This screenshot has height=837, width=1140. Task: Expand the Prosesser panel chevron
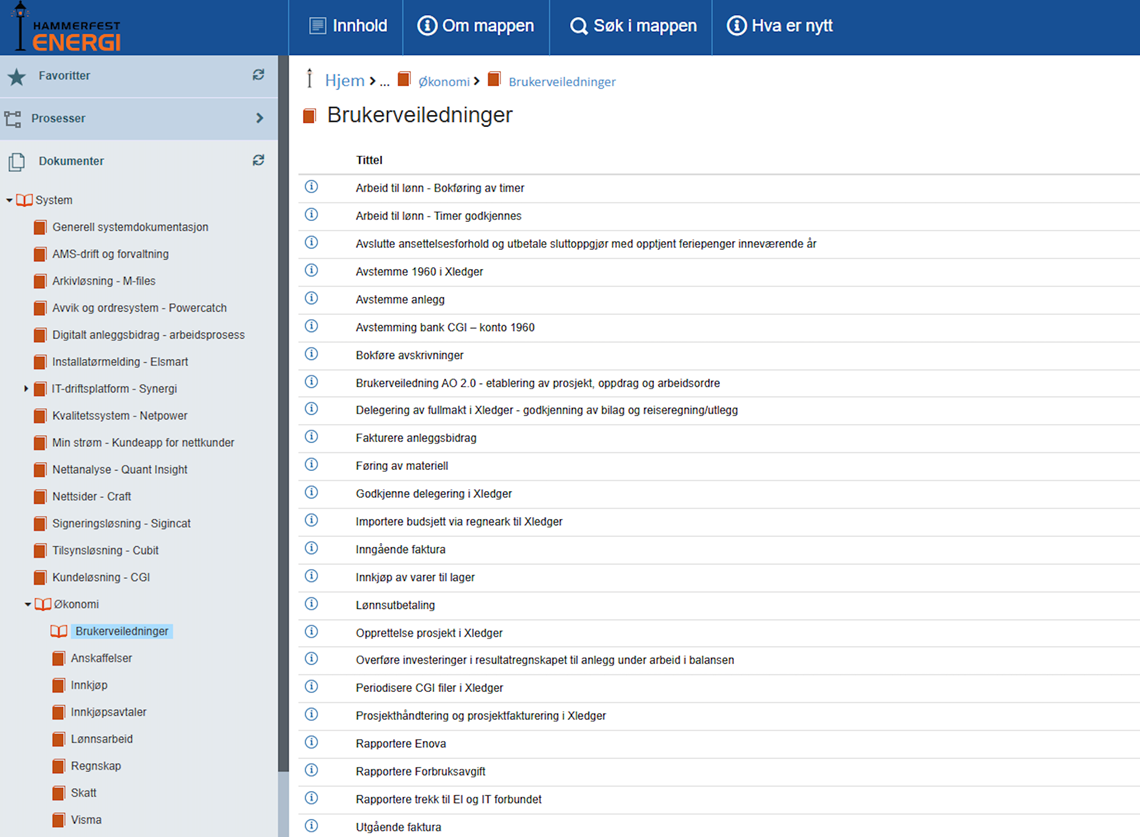(x=260, y=118)
